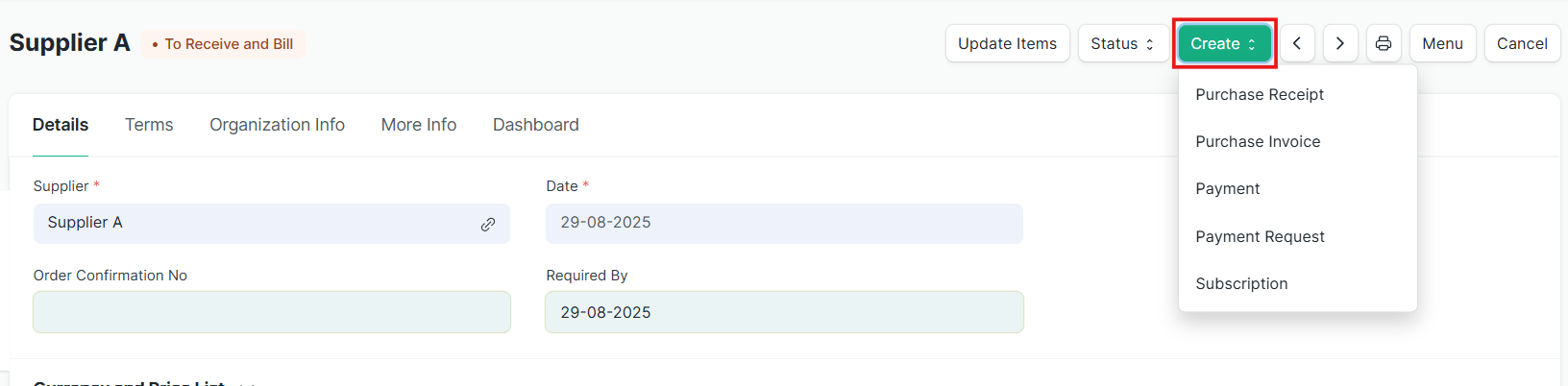Screen dimensions: 1568x386
Task: Click the Cancel button
Action: [x=1522, y=43]
